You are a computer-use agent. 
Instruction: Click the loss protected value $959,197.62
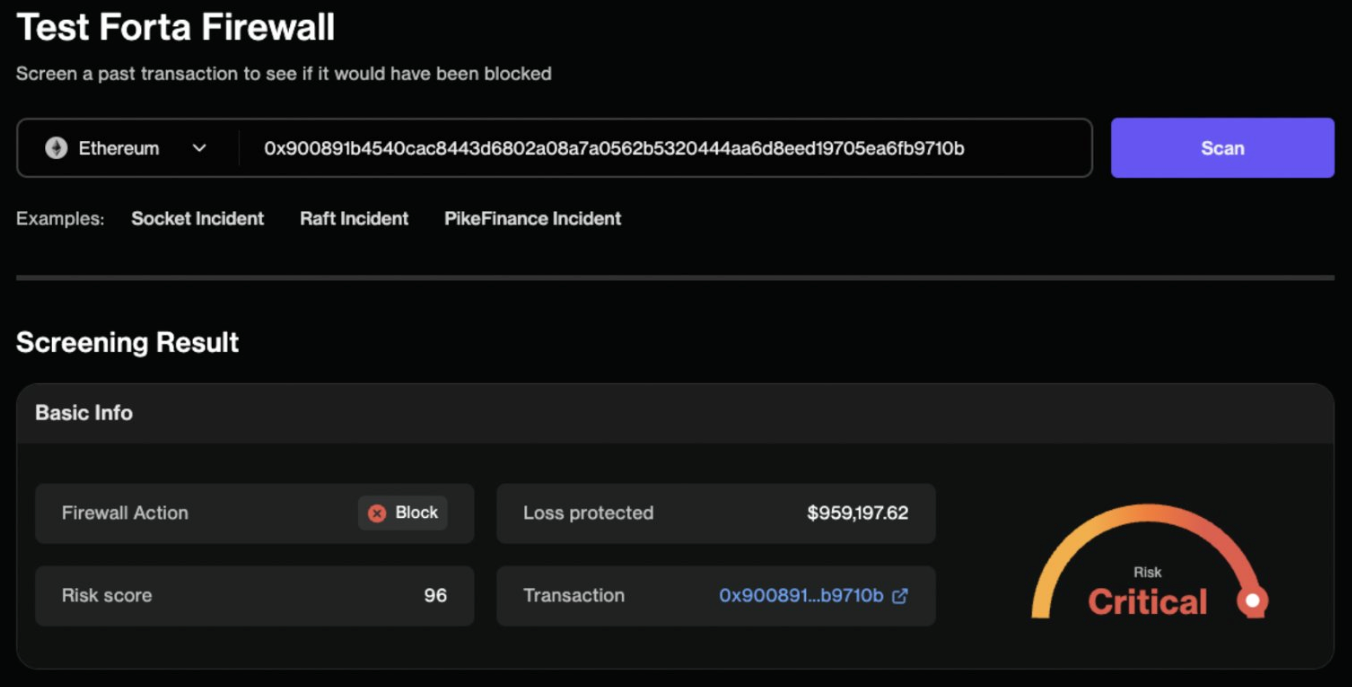[858, 513]
